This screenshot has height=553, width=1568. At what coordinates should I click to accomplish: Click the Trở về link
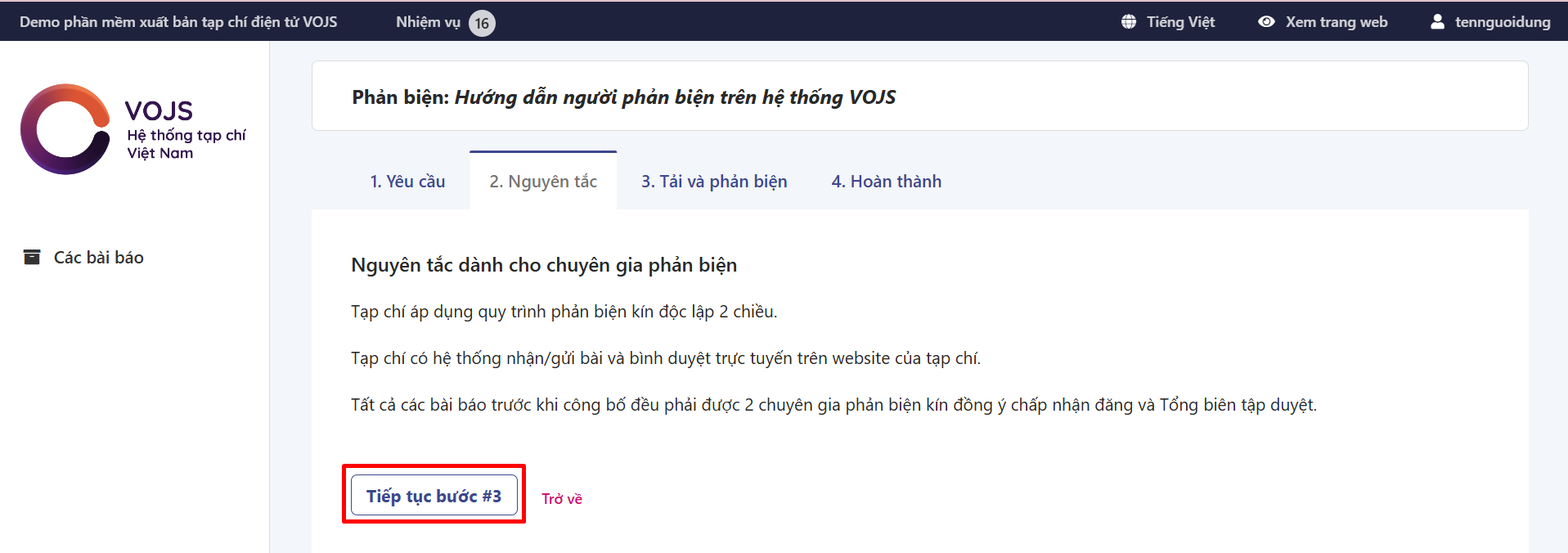(562, 499)
